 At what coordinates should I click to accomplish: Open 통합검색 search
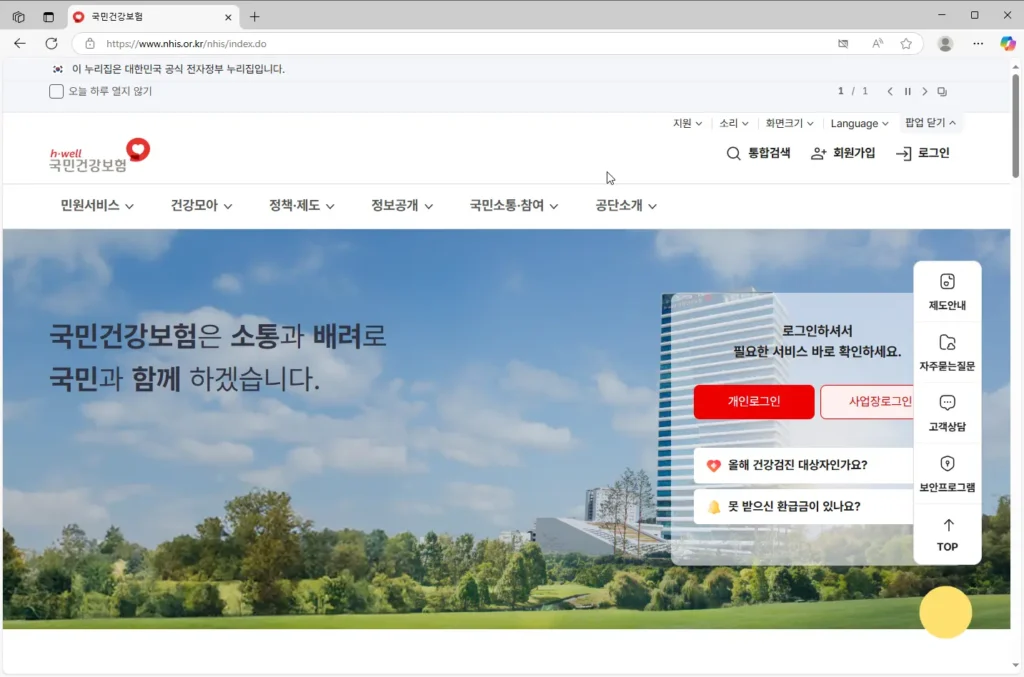pos(758,153)
